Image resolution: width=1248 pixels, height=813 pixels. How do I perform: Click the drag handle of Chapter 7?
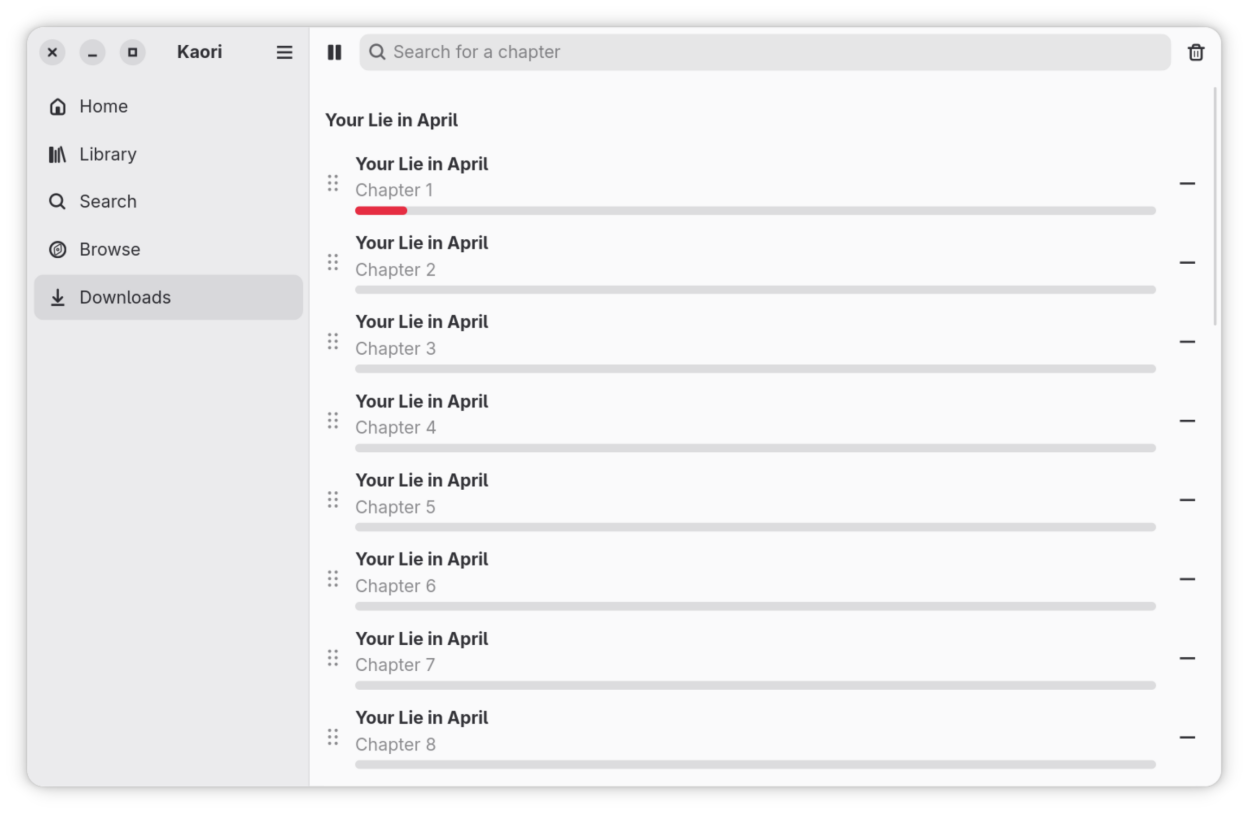[x=333, y=658]
